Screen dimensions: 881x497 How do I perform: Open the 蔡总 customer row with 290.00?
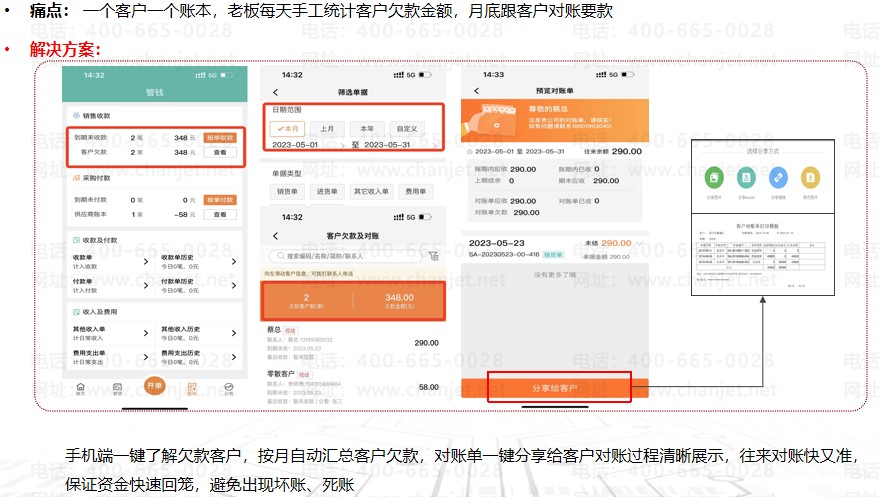tap(352, 343)
